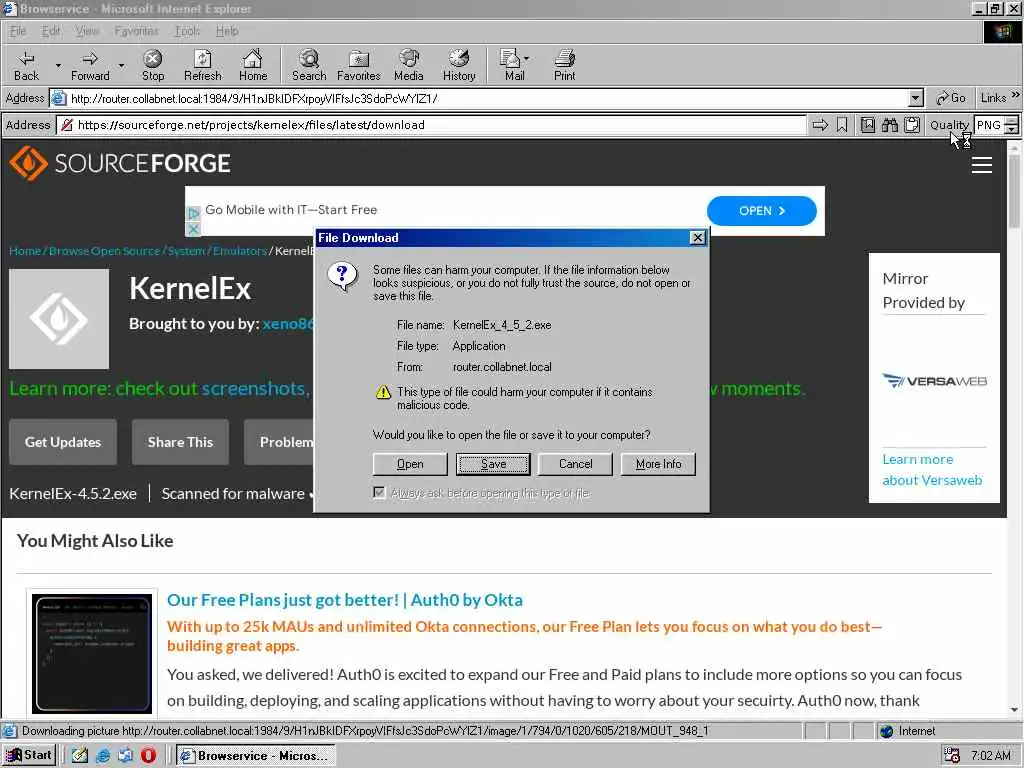1024x768 pixels.
Task: Click Save in File Download dialog
Action: point(493,464)
